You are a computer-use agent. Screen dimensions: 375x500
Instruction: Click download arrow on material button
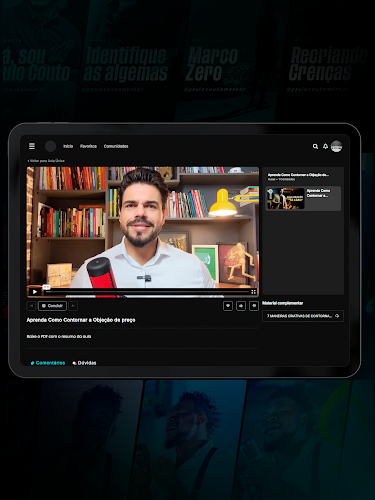(x=337, y=316)
